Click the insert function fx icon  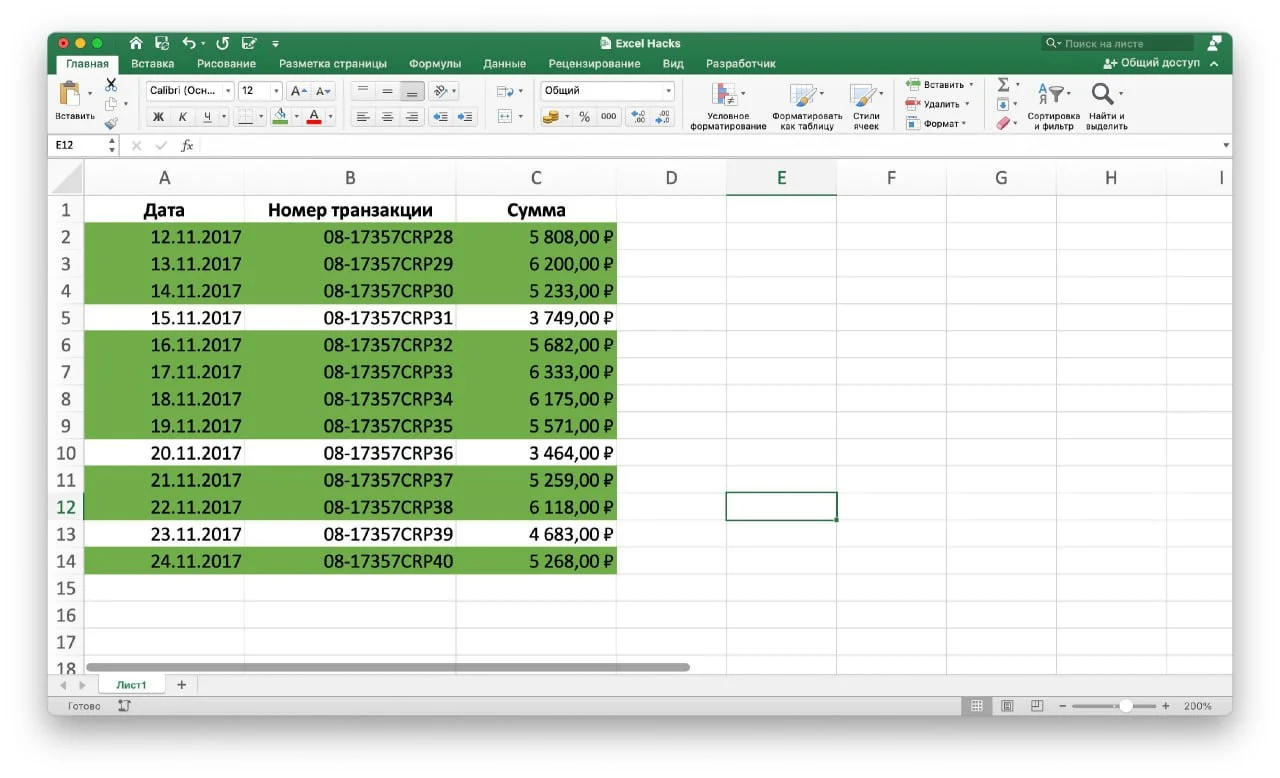[x=187, y=146]
